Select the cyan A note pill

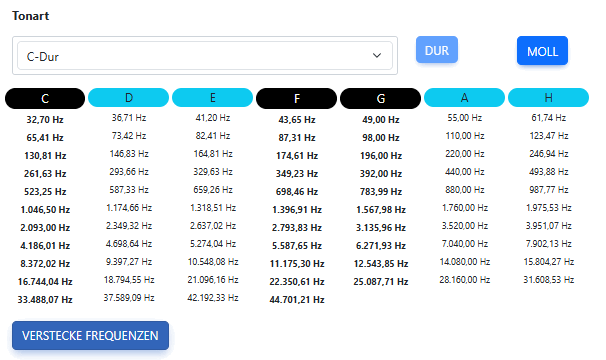click(x=465, y=97)
